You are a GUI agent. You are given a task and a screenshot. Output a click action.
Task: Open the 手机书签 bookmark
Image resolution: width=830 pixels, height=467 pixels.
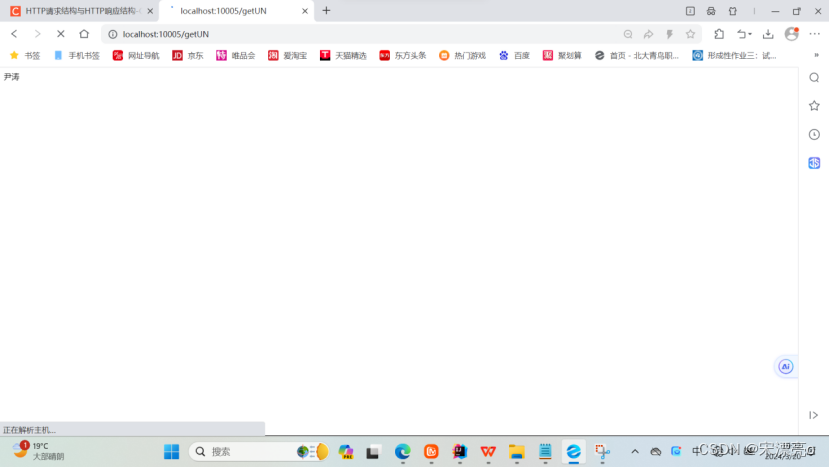point(77,55)
